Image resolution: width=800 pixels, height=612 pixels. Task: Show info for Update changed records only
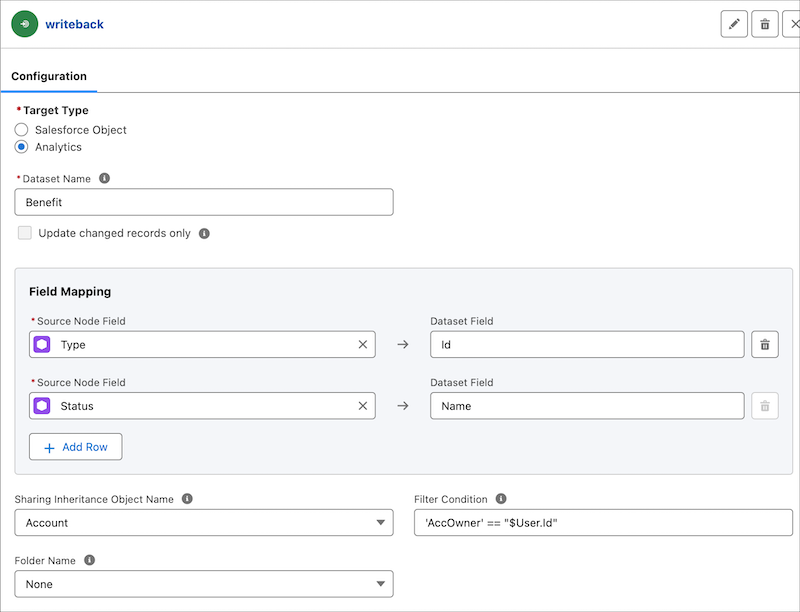[204, 234]
